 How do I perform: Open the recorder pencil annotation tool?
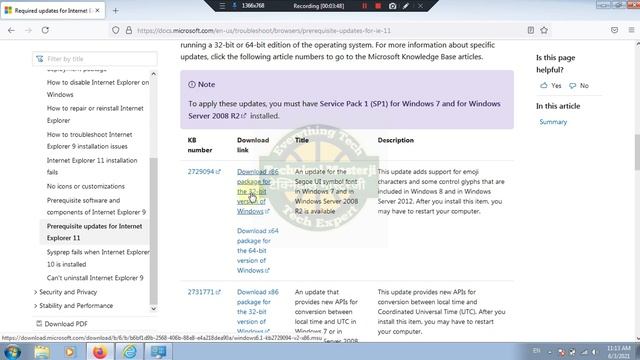point(406,6)
